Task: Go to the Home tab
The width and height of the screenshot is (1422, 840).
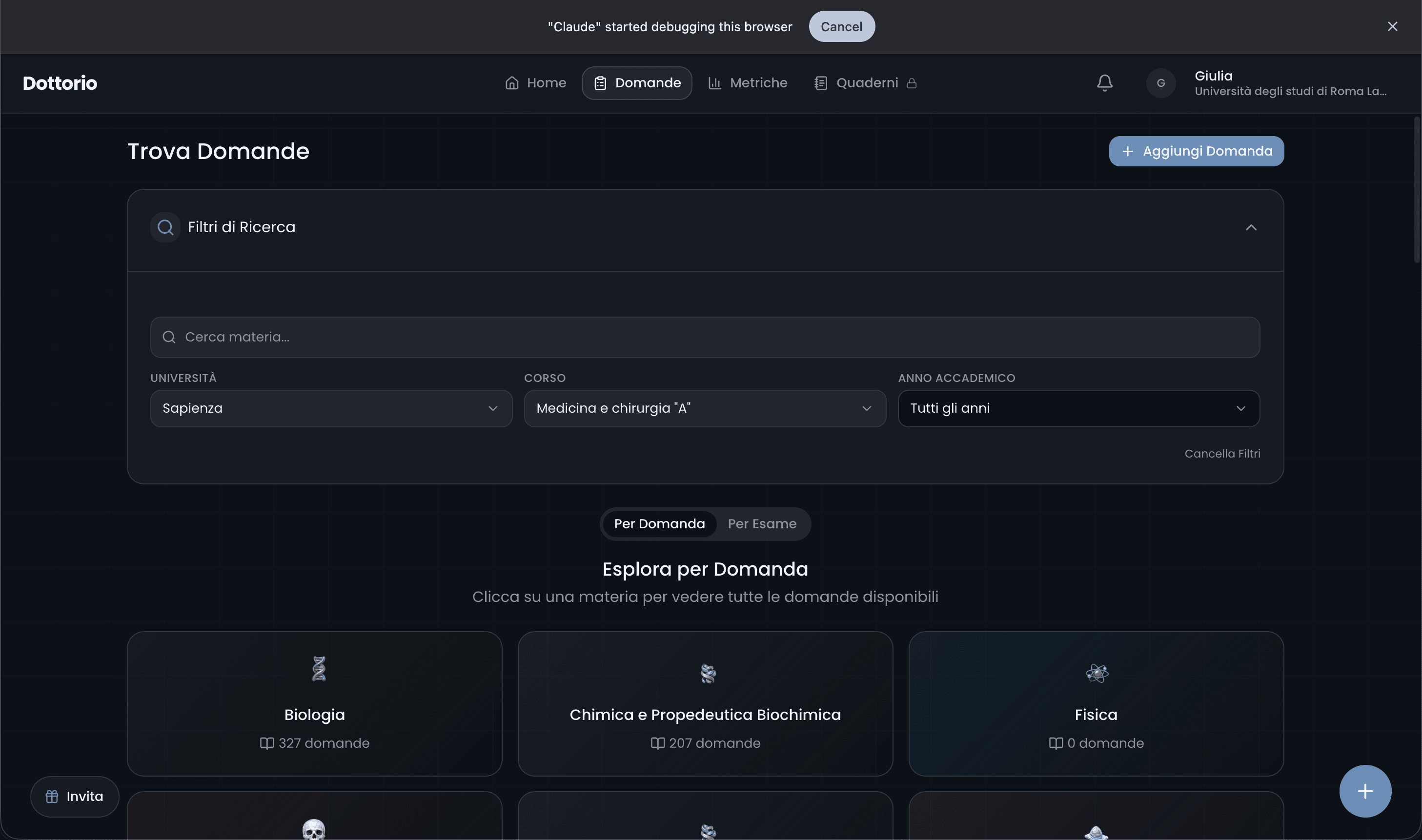Action: (x=535, y=83)
